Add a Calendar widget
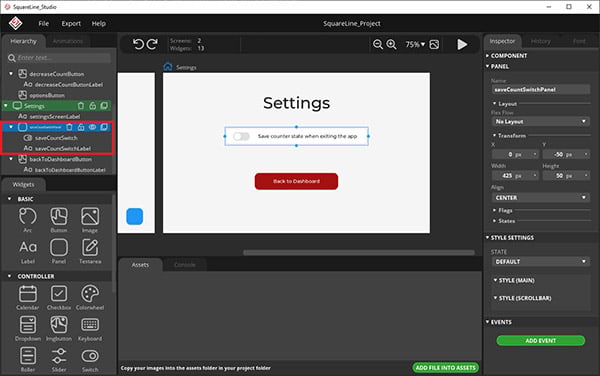The width and height of the screenshot is (600, 376). (28, 298)
